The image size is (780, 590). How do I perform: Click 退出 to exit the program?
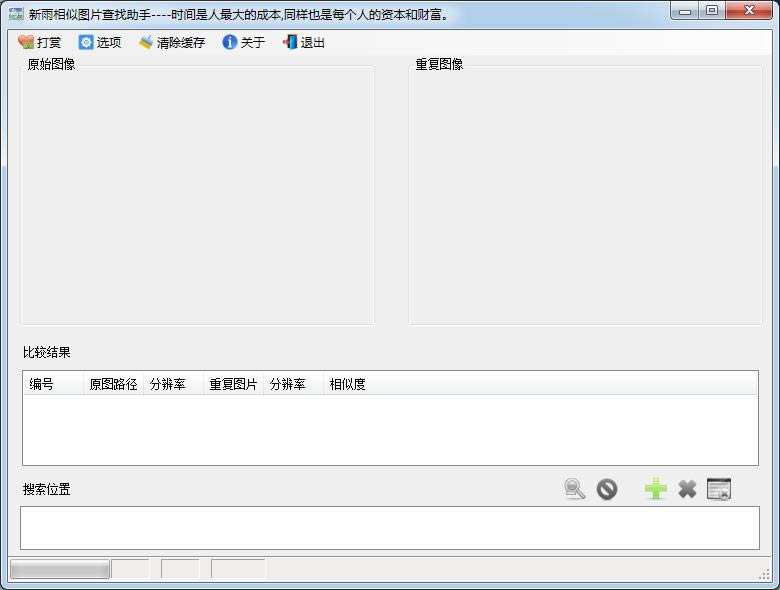tap(304, 42)
